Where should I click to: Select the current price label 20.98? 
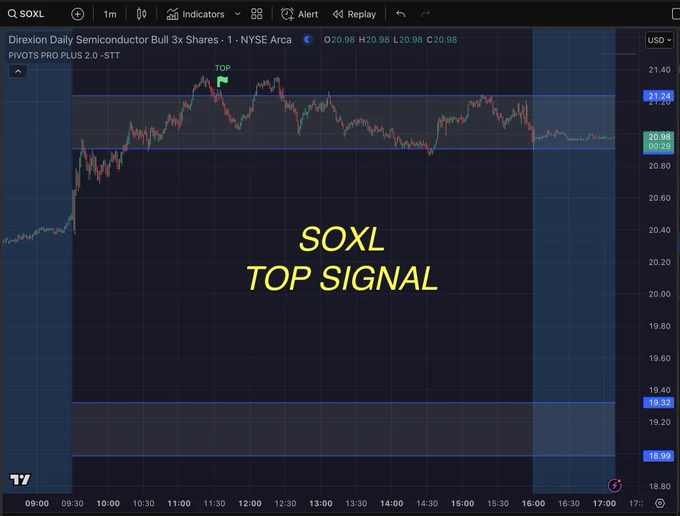tap(658, 141)
